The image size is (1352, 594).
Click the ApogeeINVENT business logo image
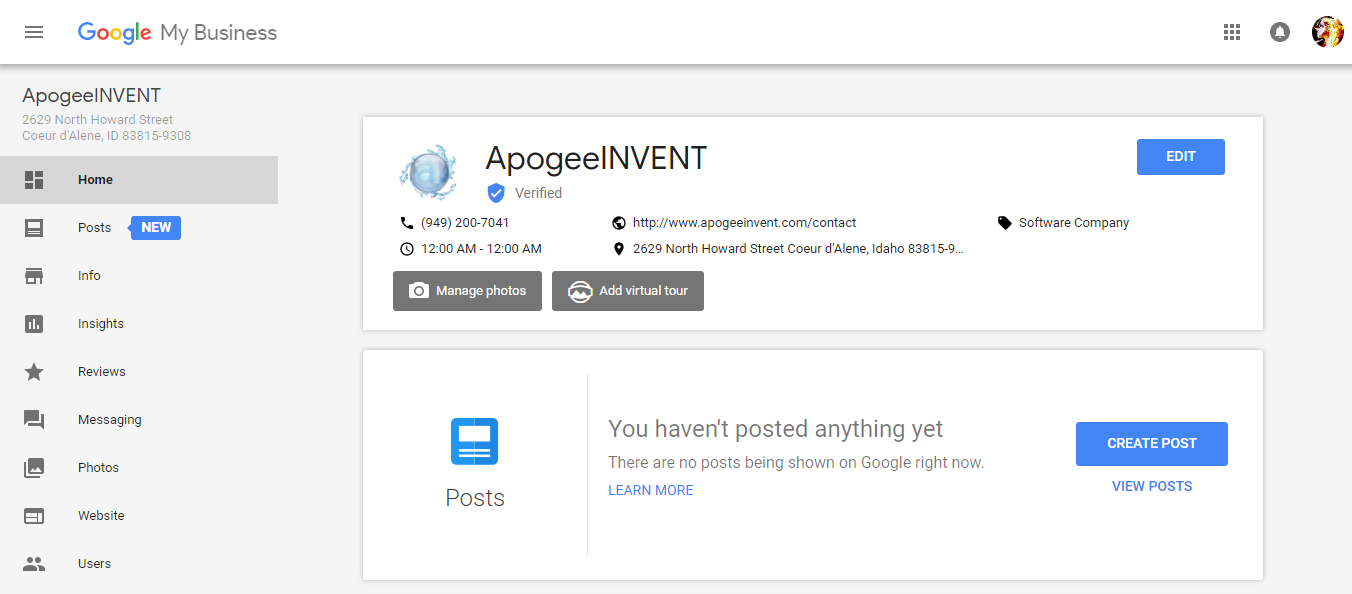click(427, 172)
